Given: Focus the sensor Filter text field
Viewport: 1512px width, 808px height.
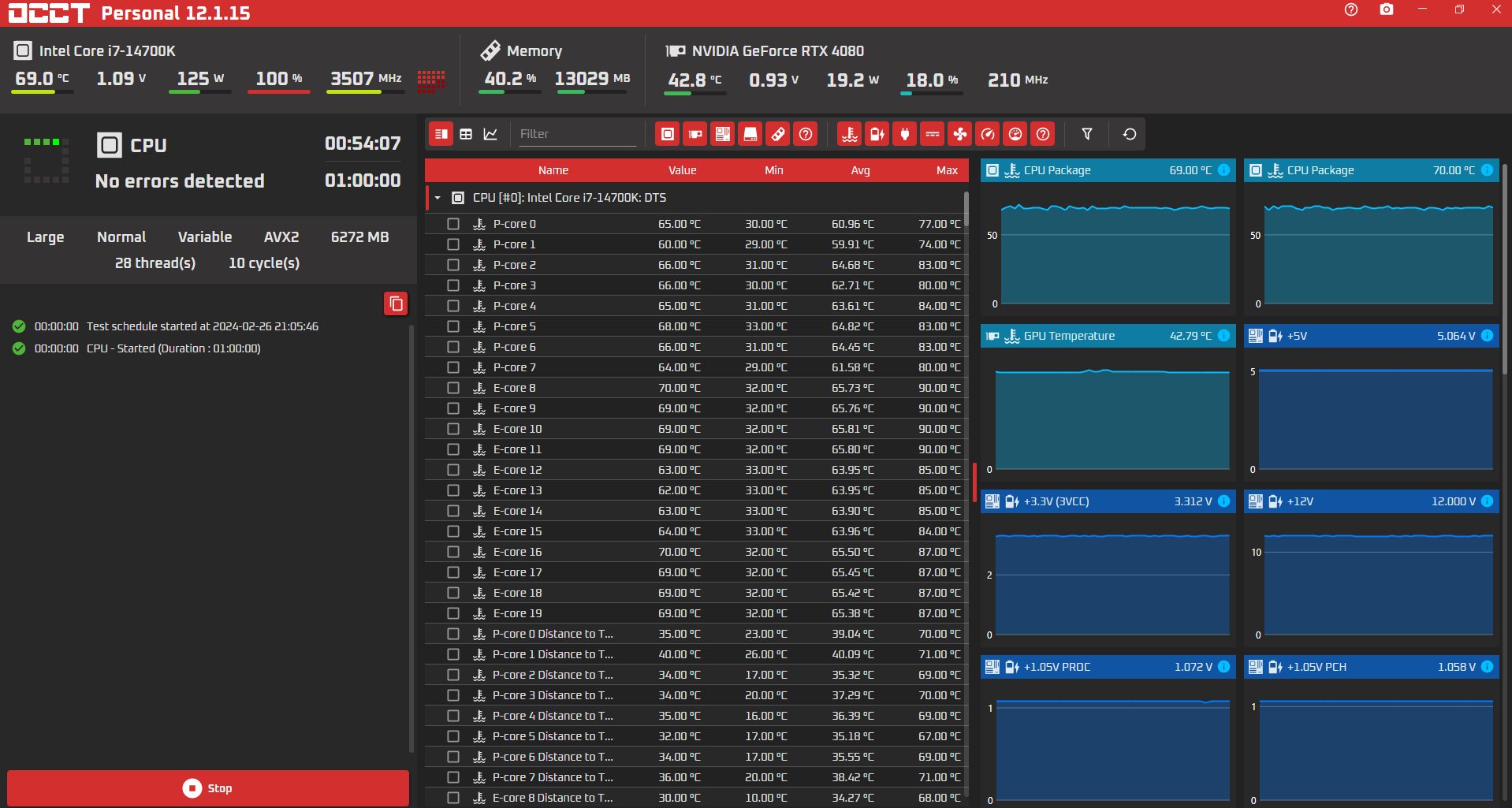Looking at the screenshot, I should point(577,134).
